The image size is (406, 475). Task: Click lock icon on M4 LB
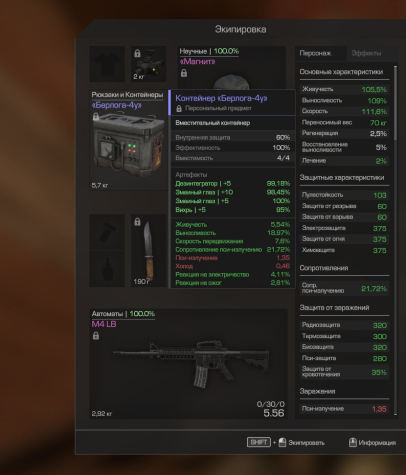[x=96, y=336]
